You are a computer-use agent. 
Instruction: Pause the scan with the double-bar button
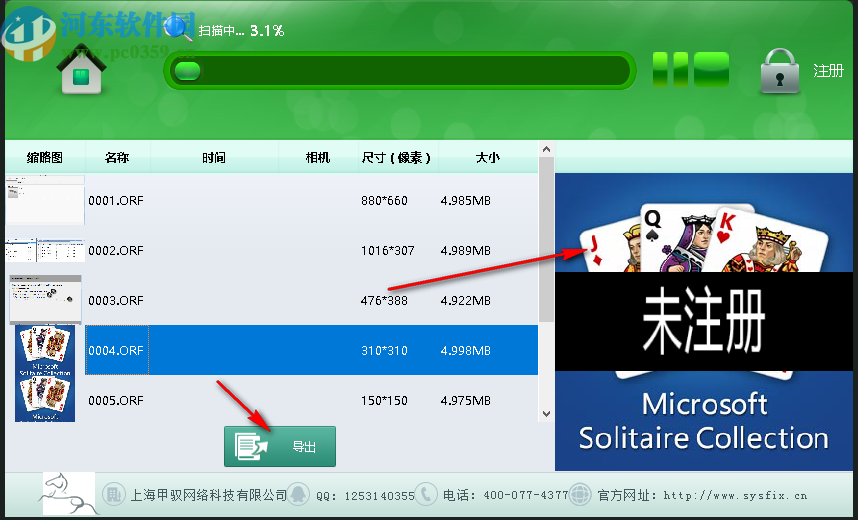(x=670, y=70)
